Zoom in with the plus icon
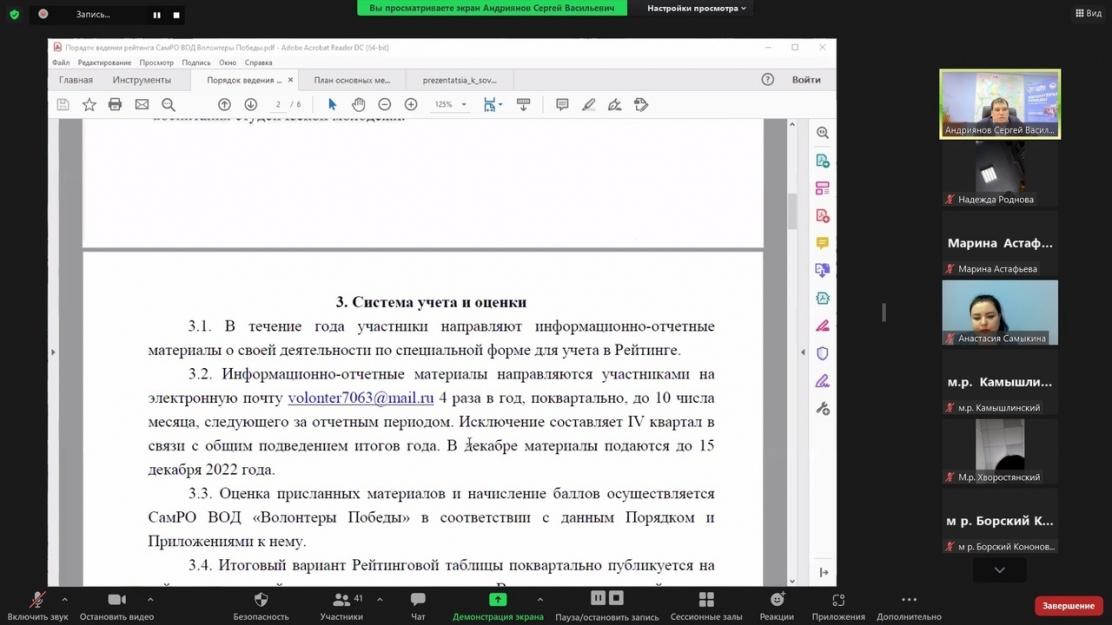Image resolution: width=1112 pixels, height=625 pixels. [410, 105]
